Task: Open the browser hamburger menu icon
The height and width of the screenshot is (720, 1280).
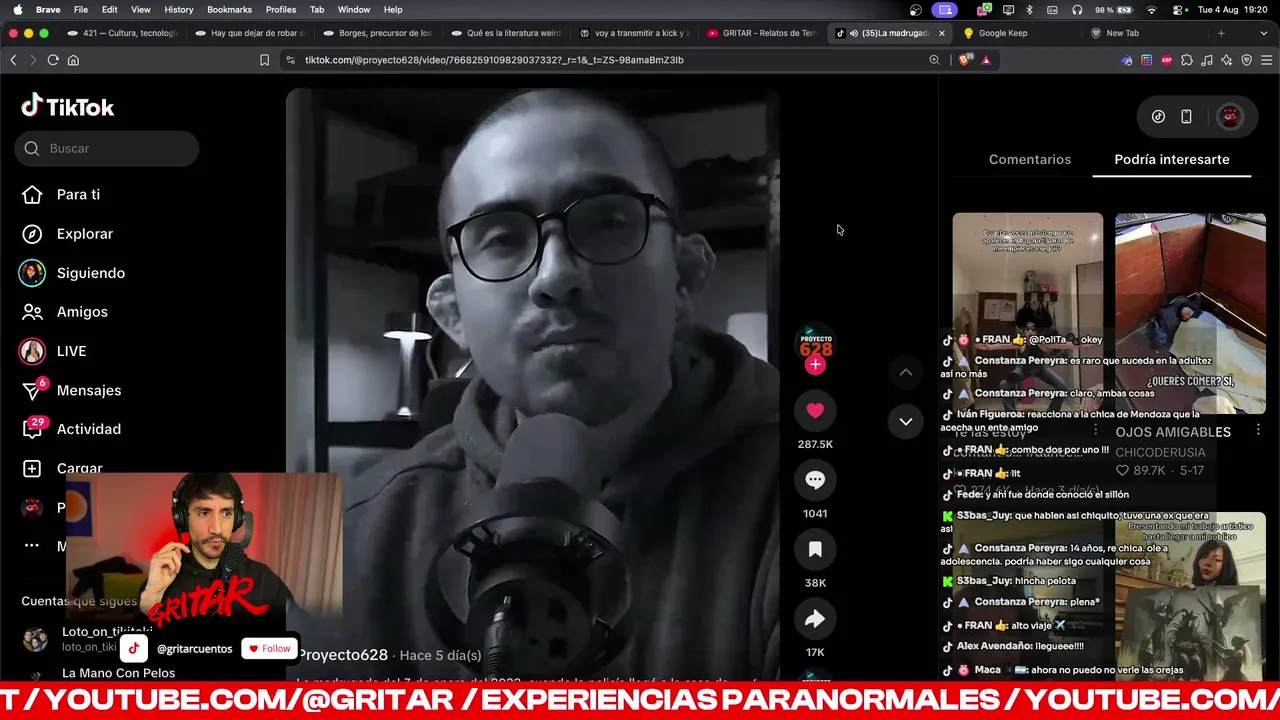Action: 1266,60
